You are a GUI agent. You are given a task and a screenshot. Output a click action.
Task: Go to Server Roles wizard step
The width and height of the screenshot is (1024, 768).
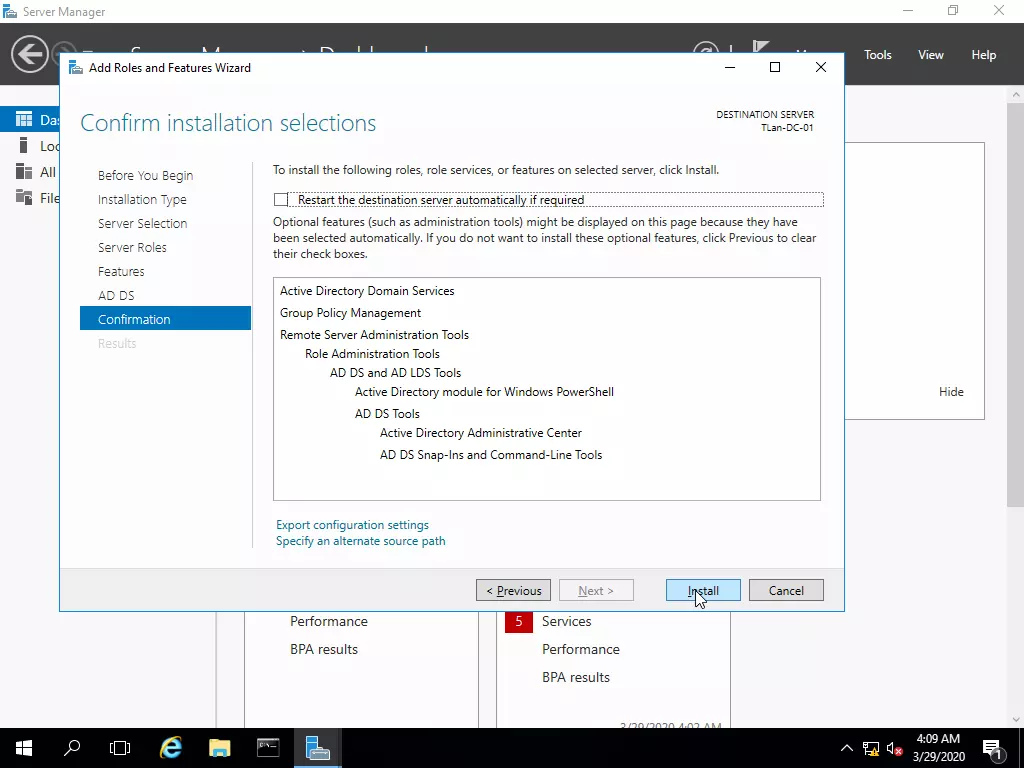pyautogui.click(x=132, y=248)
